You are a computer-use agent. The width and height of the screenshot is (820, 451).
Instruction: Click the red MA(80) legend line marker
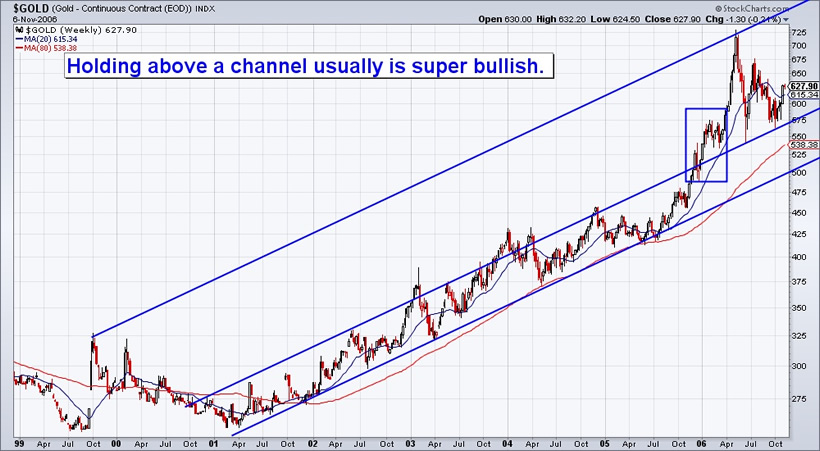18,48
